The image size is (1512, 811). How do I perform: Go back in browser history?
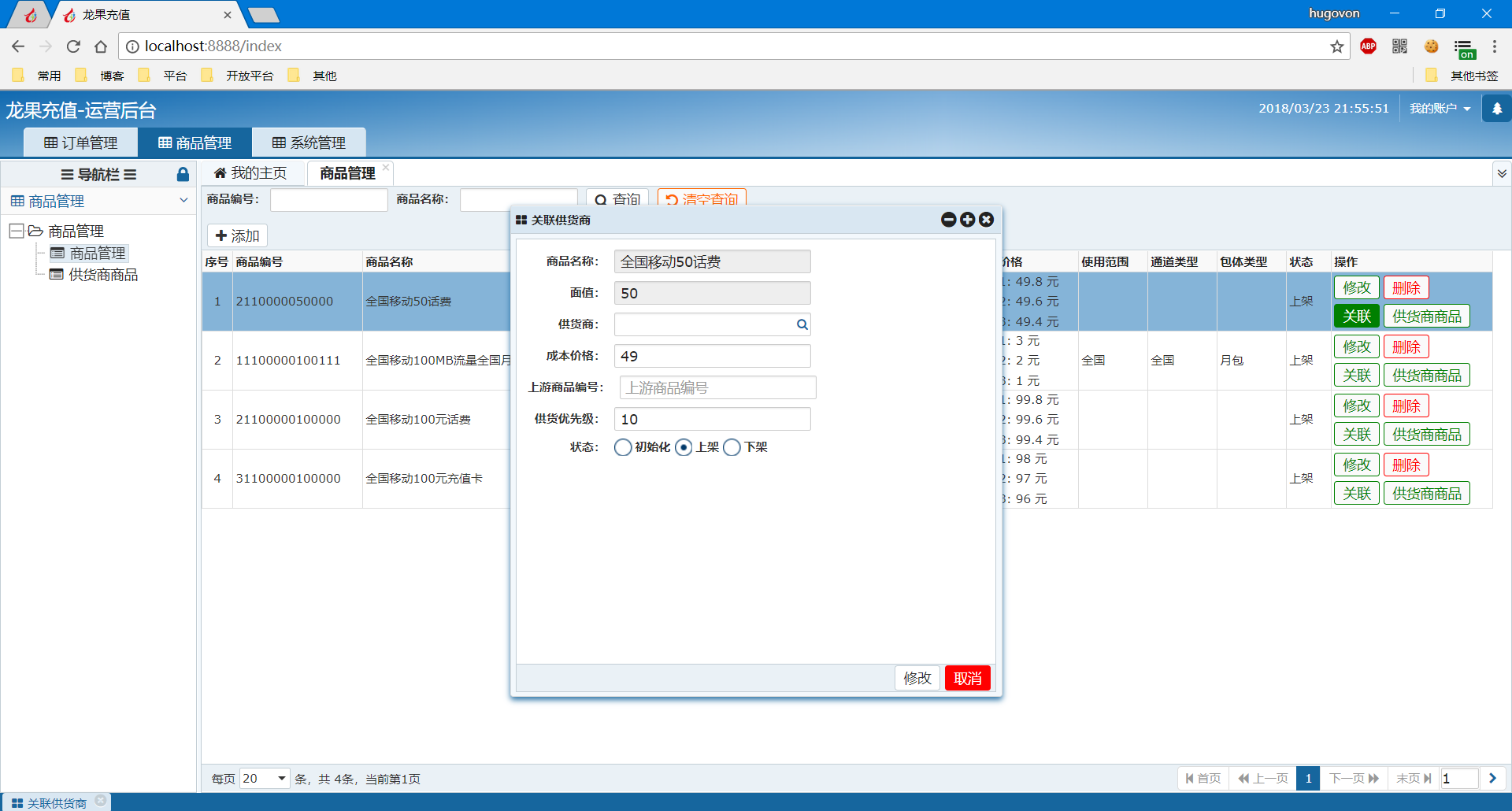[18, 46]
